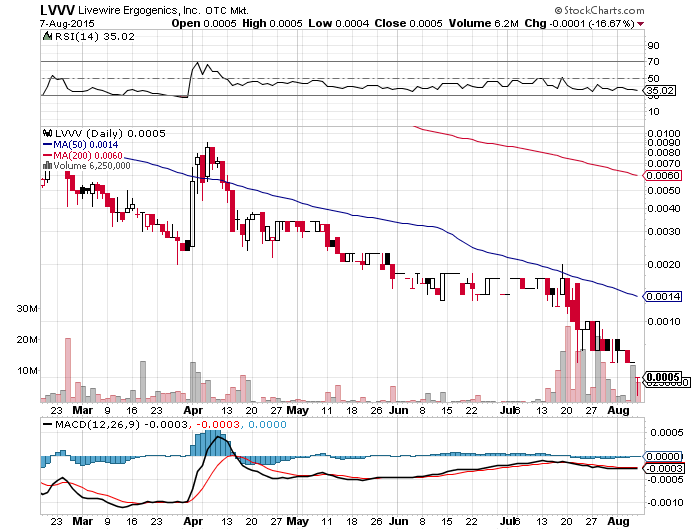Image resolution: width=700 pixels, height=530 pixels.
Task: Click the MA(200) 0.0060 red legend
Action: 83,155
